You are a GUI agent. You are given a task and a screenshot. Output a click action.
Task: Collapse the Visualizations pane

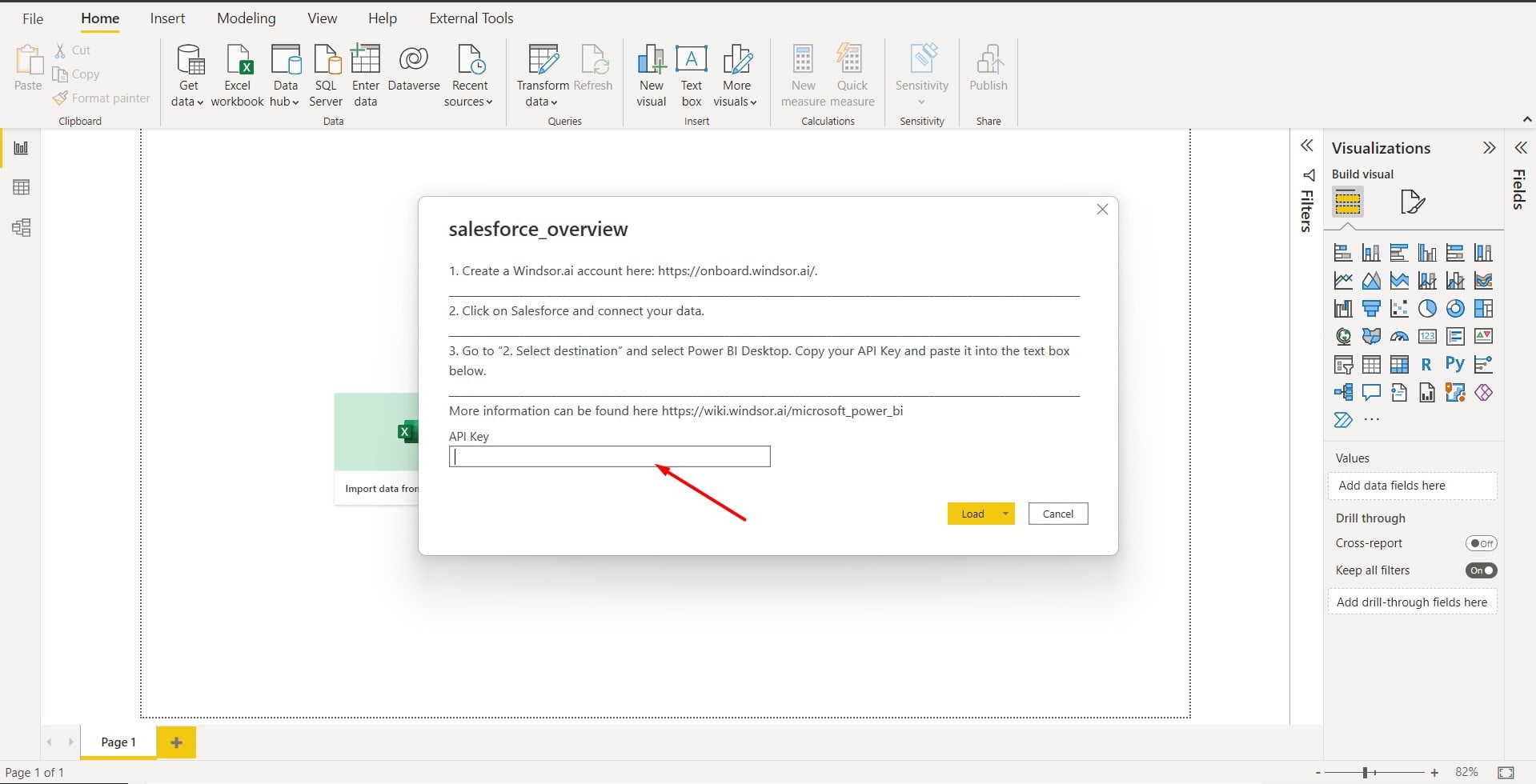click(1489, 148)
